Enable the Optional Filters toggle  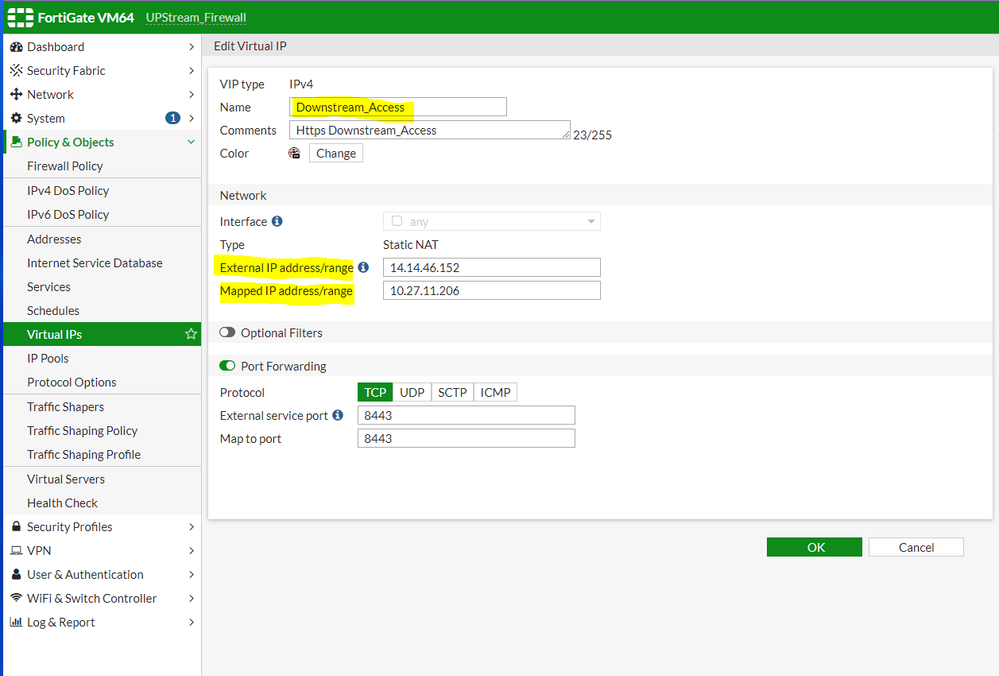point(227,333)
